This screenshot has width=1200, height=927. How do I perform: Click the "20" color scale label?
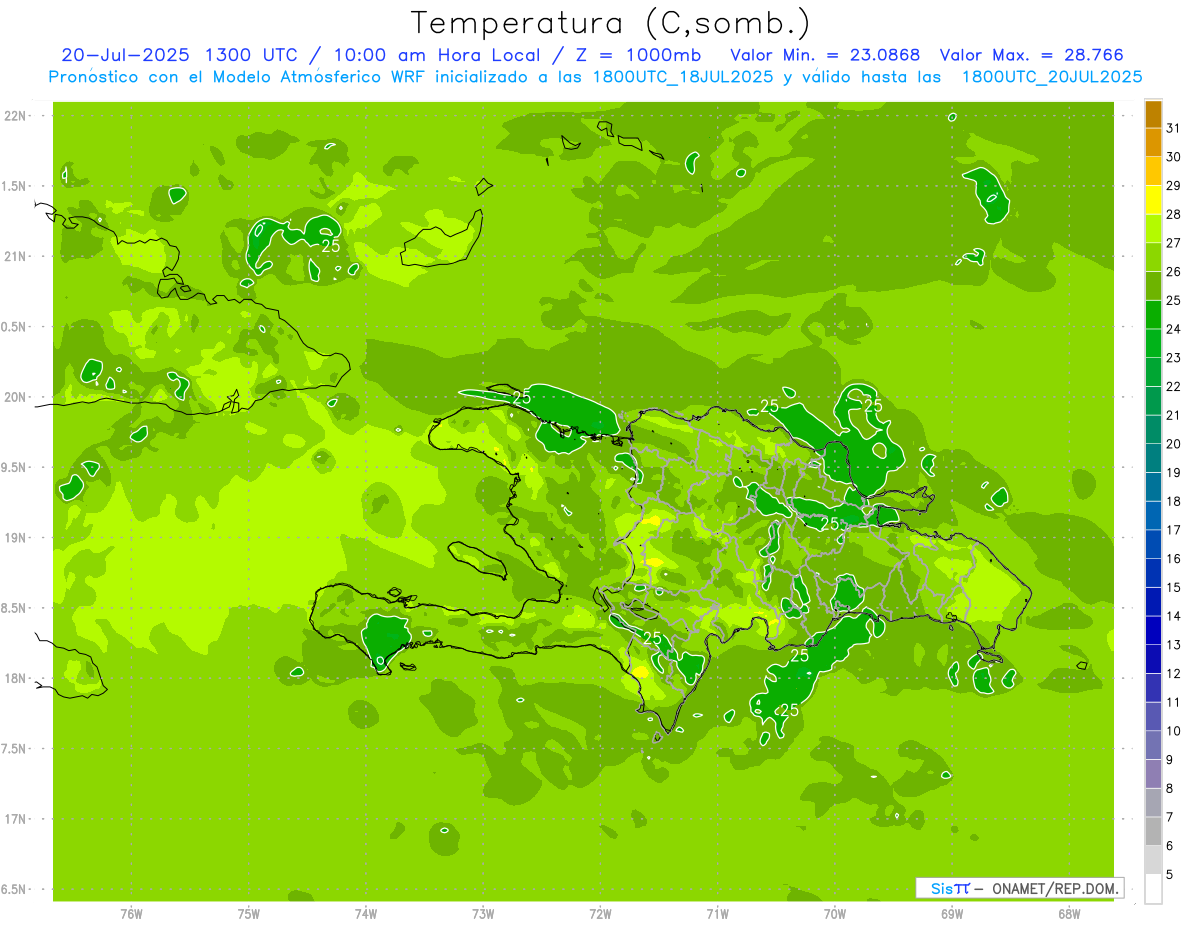[1174, 444]
